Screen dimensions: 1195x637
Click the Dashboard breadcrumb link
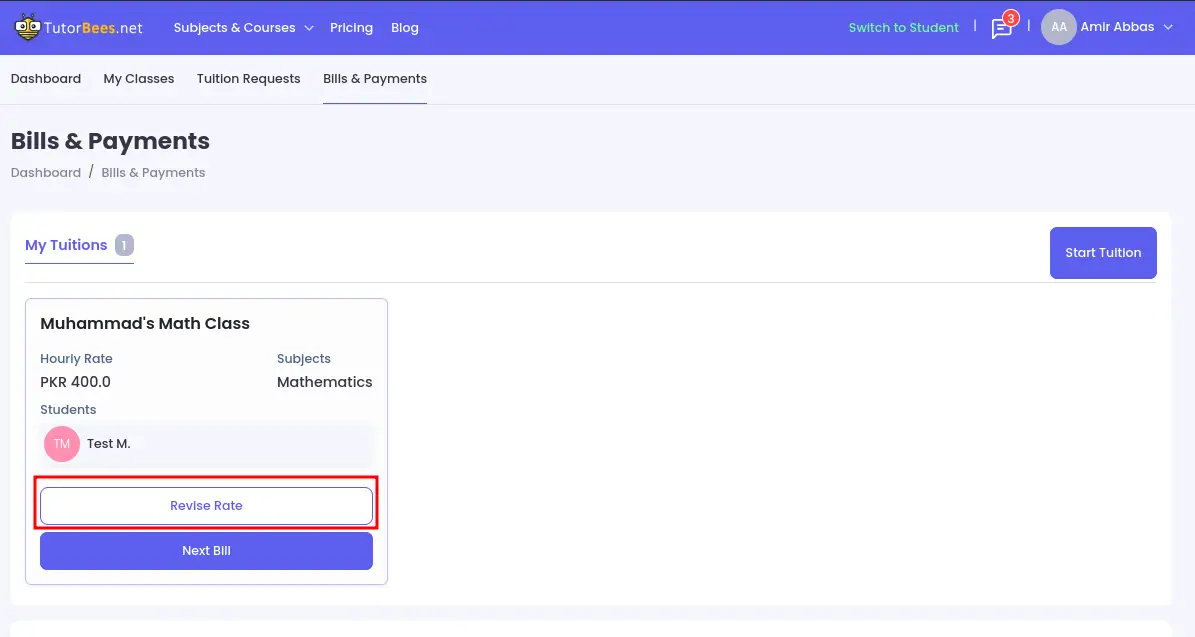[46, 173]
